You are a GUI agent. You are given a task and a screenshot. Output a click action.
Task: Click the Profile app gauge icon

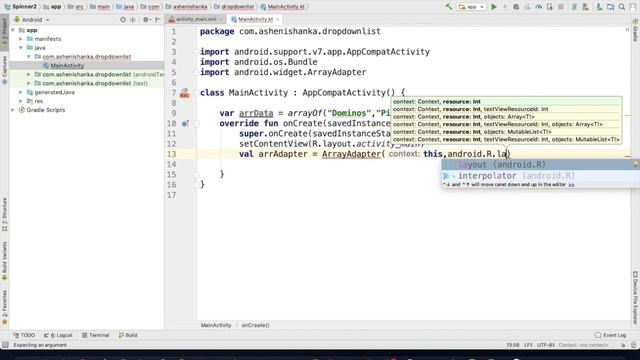pyautogui.click(x=539, y=7)
